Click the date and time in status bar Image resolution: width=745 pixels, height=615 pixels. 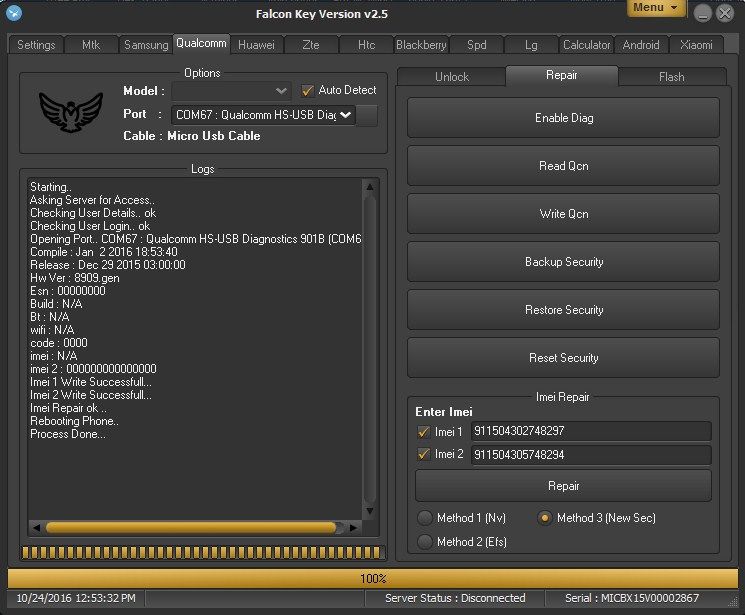[x=76, y=598]
